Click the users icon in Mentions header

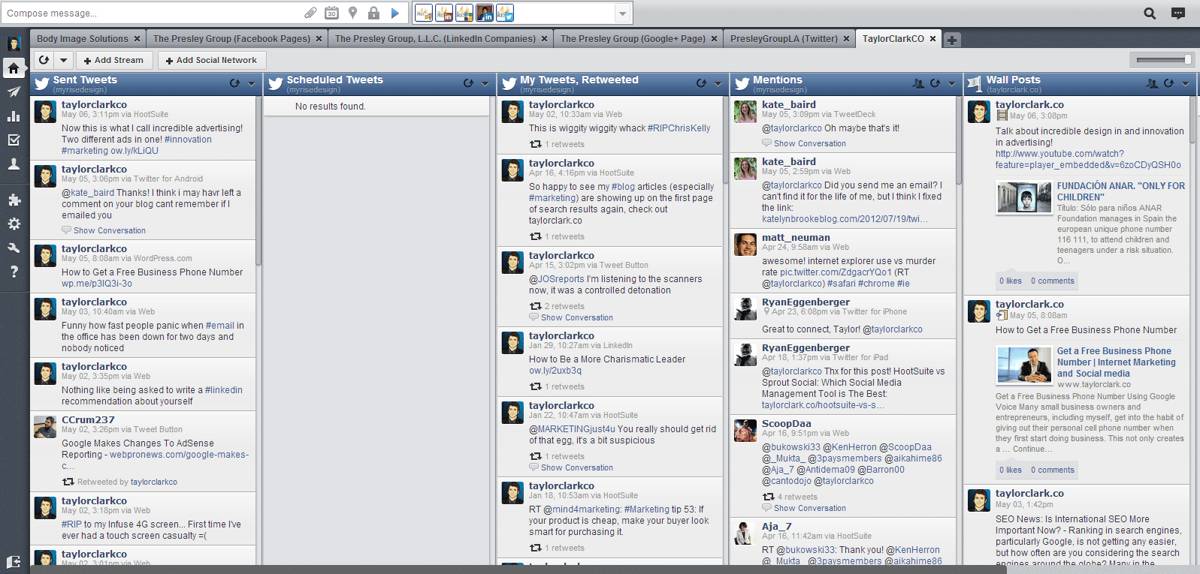918,84
